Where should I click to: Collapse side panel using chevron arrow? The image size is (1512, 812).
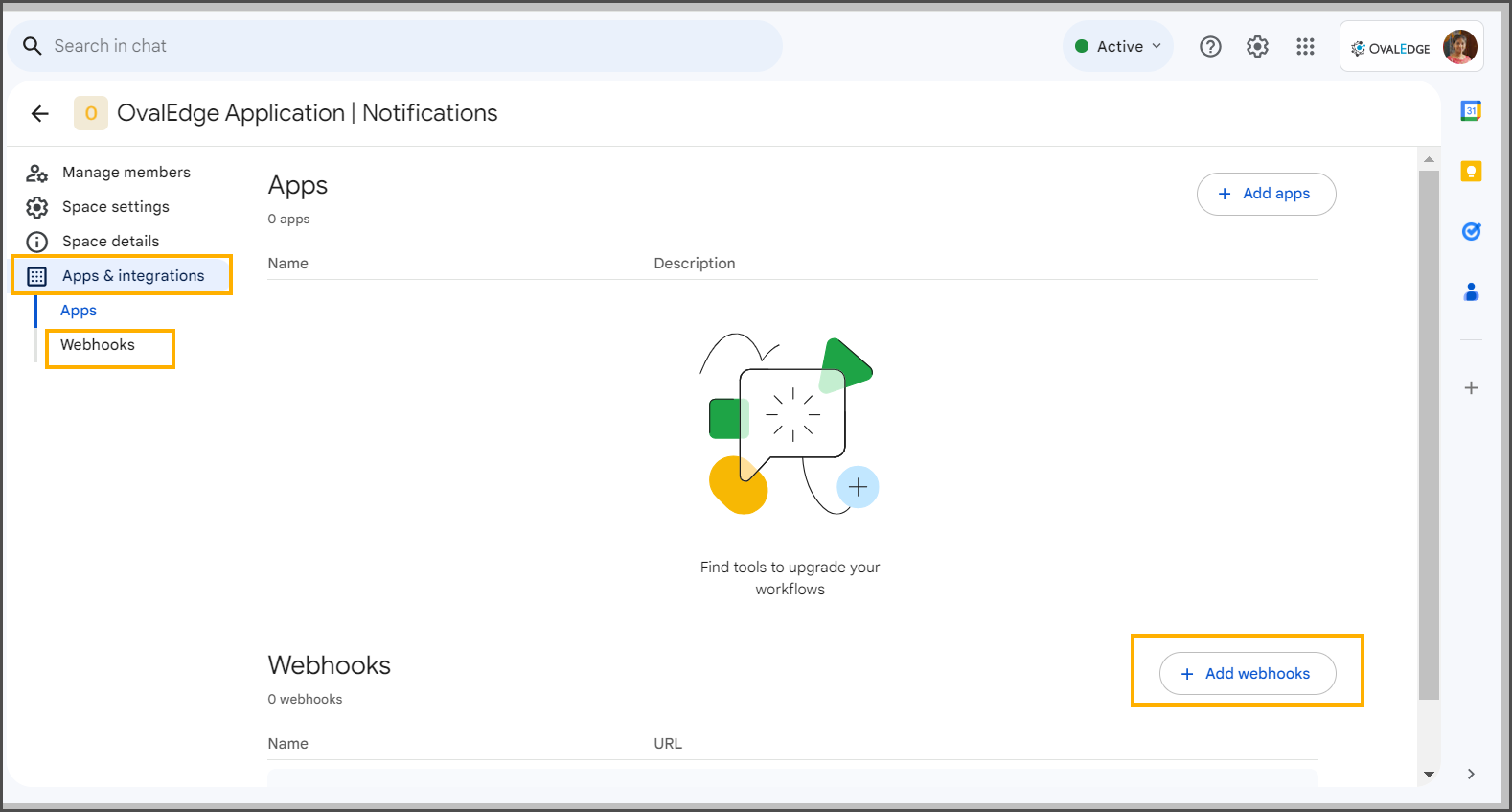point(1471,774)
